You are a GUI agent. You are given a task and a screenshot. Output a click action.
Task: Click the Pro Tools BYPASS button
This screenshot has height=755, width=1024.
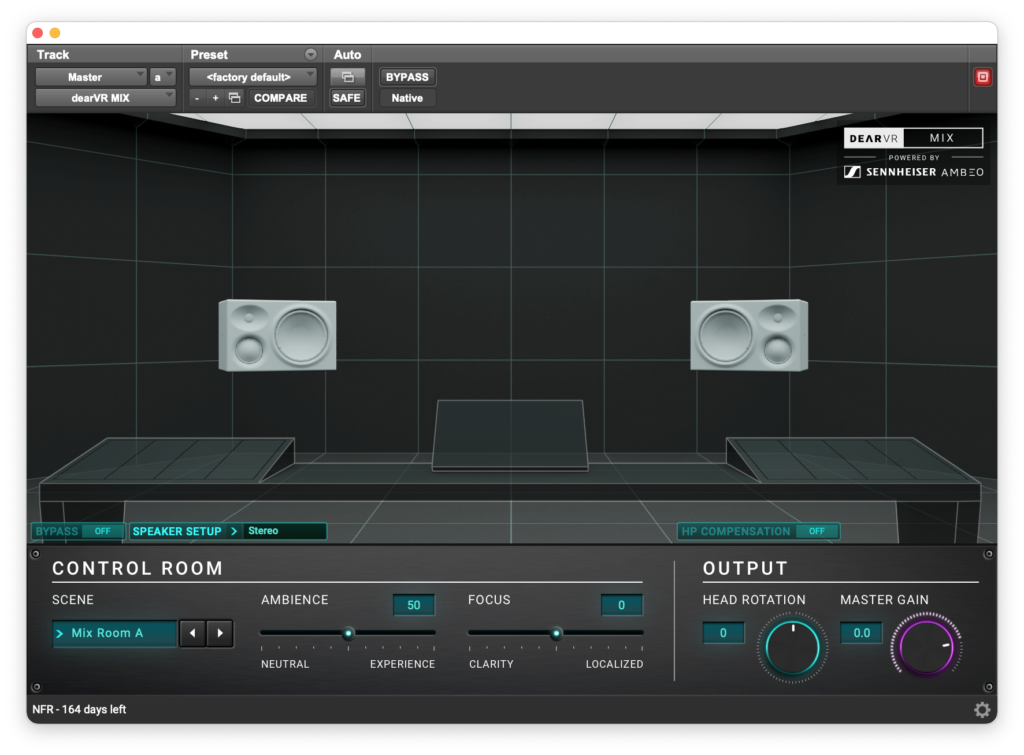[x=407, y=77]
